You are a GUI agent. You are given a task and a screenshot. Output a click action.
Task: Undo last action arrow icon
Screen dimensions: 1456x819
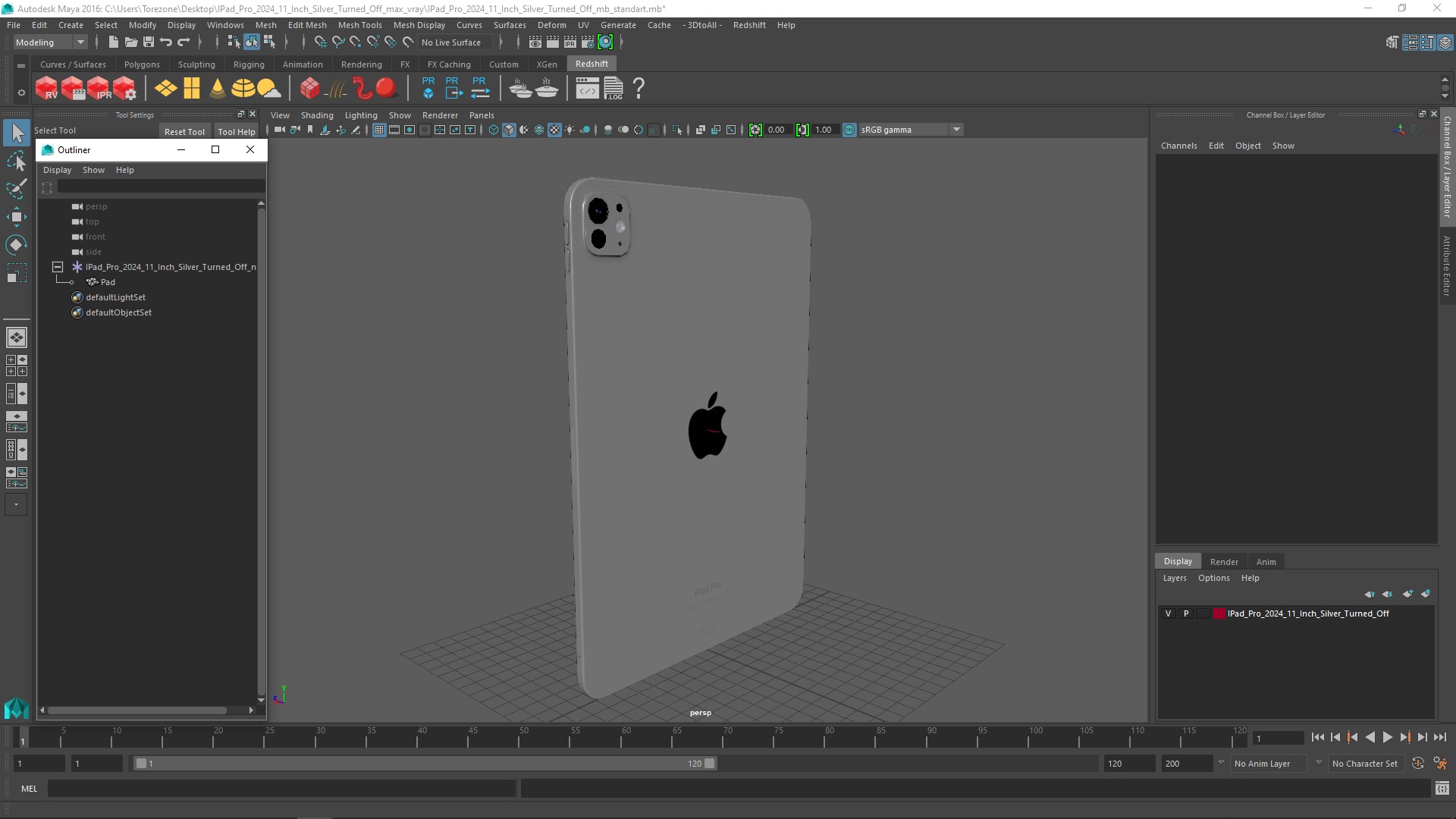coord(166,42)
